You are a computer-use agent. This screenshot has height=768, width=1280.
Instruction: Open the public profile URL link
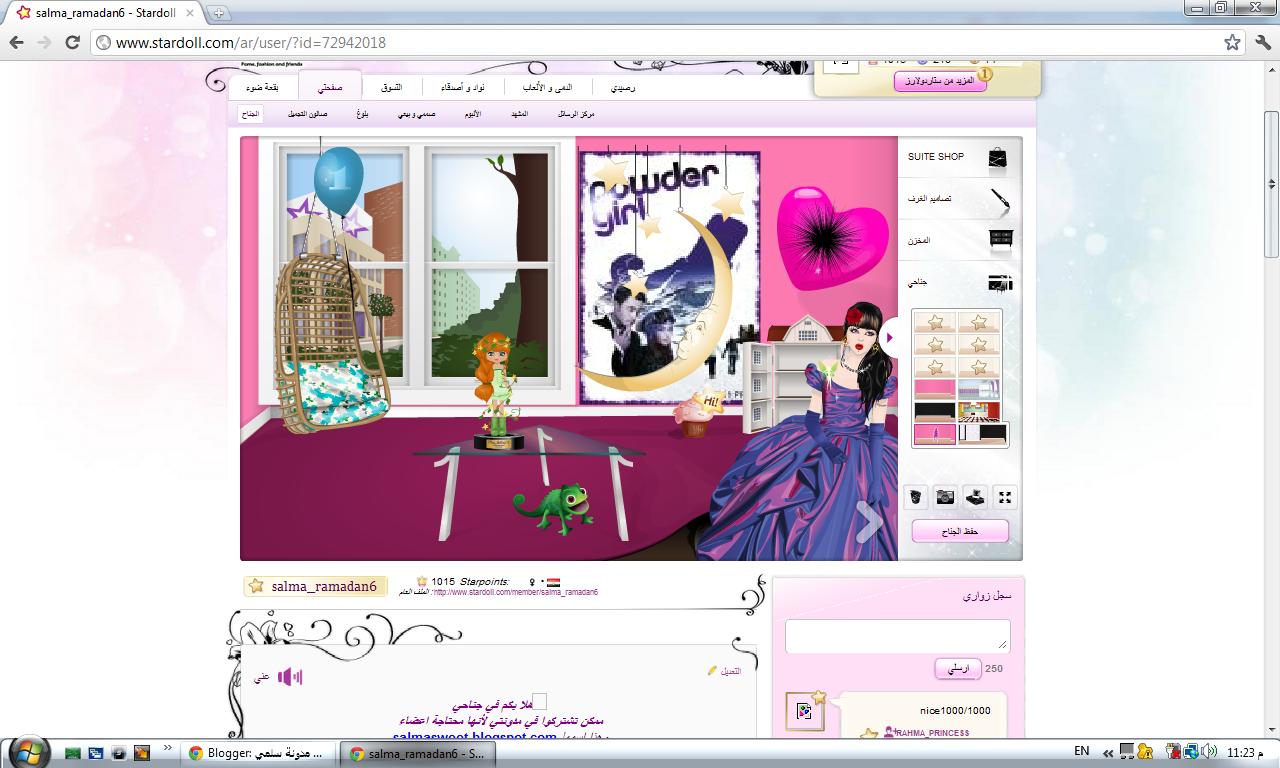click(515, 592)
